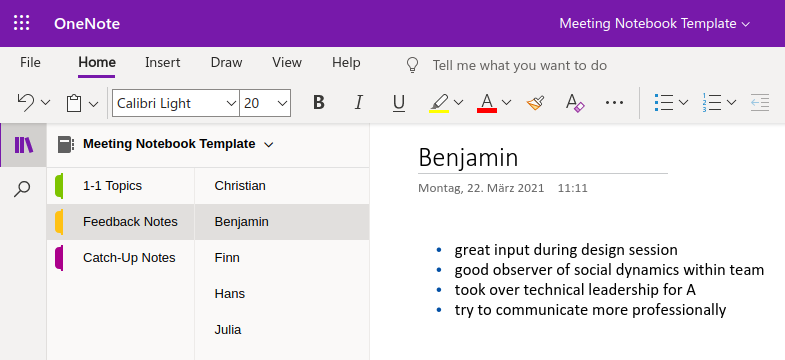Screen dimensions: 785x360
Task: Expand numbering style dropdown arrow
Action: [731, 103]
